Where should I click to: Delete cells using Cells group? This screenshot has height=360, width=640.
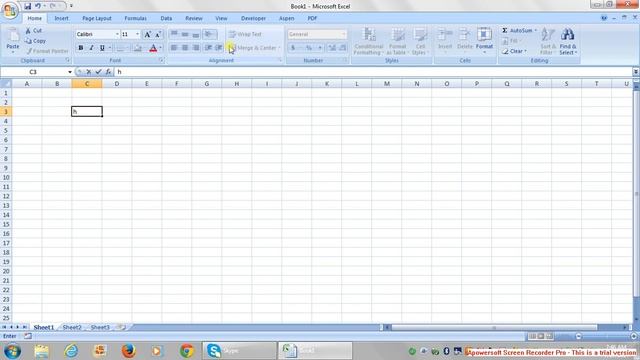point(464,40)
